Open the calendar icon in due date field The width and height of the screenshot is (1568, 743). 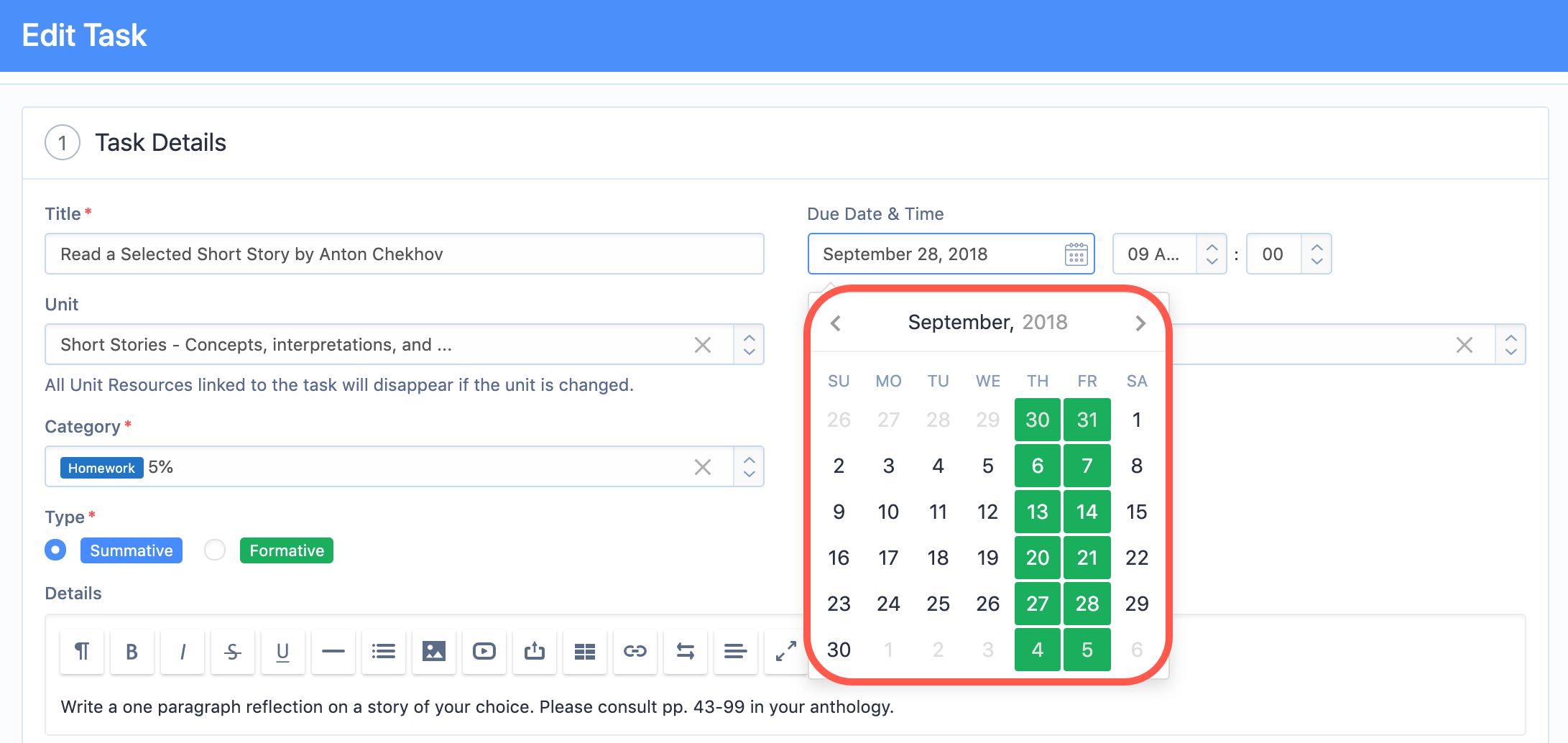(1076, 254)
